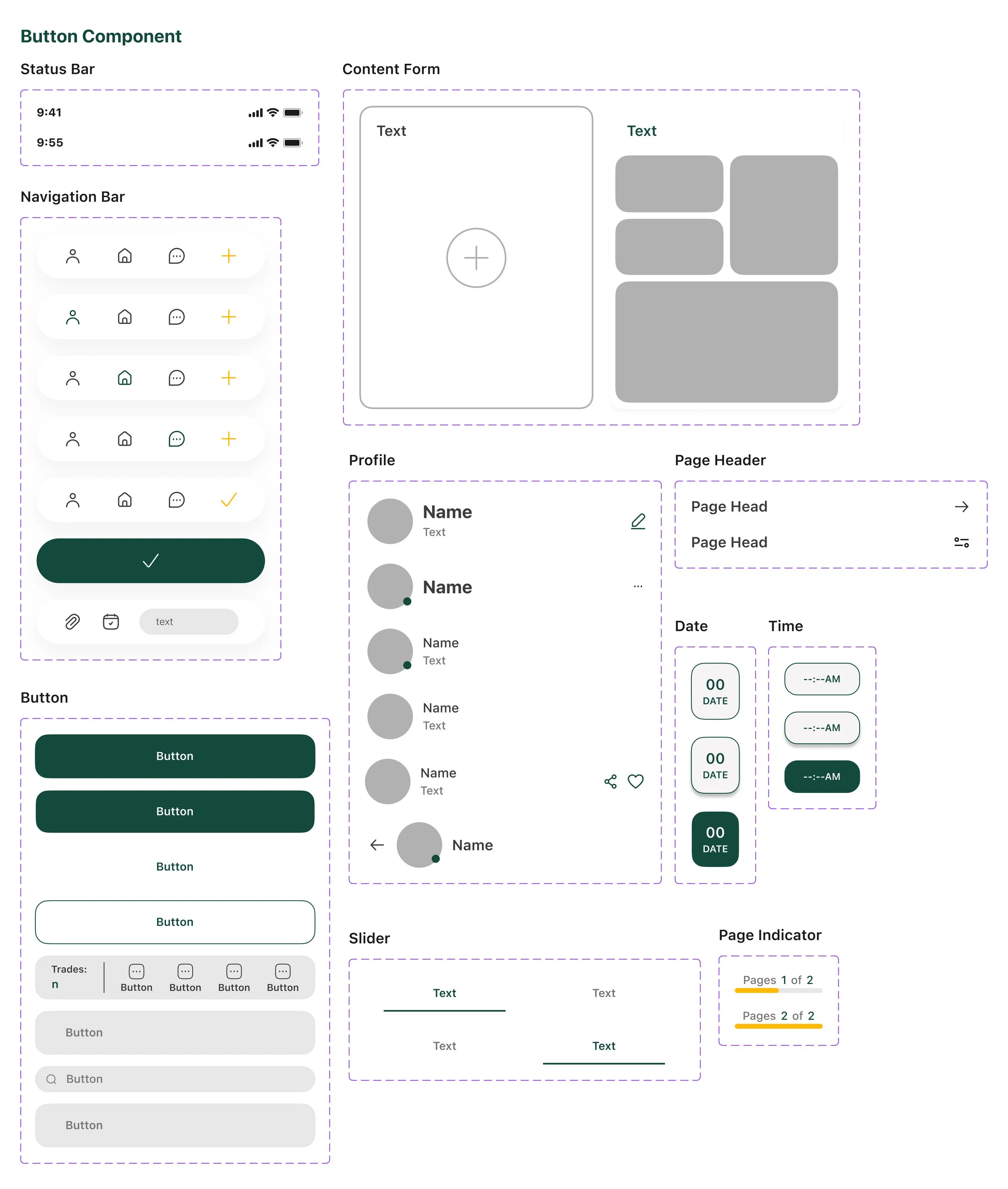Click the back arrow beside bottom profile Name

[x=377, y=845]
